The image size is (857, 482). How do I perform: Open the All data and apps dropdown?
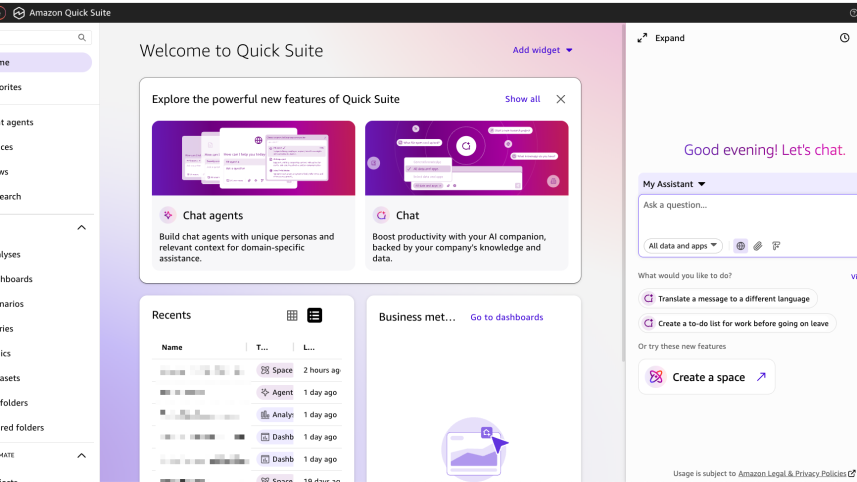[683, 246]
